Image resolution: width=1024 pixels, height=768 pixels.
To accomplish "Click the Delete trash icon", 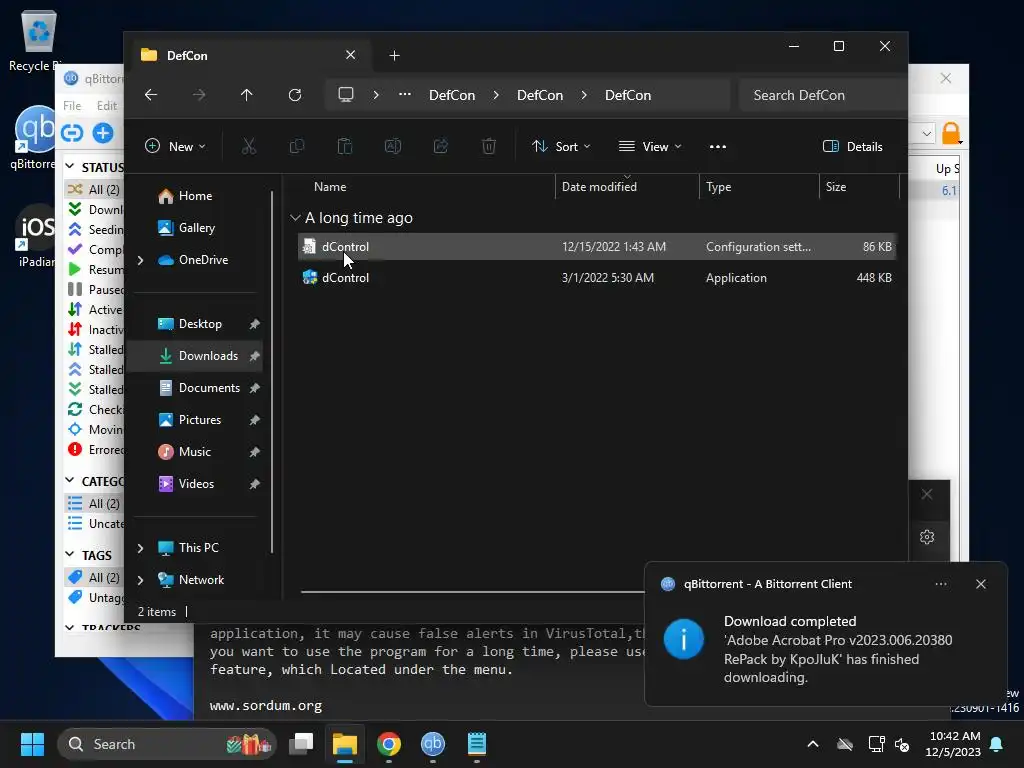I will (488, 146).
